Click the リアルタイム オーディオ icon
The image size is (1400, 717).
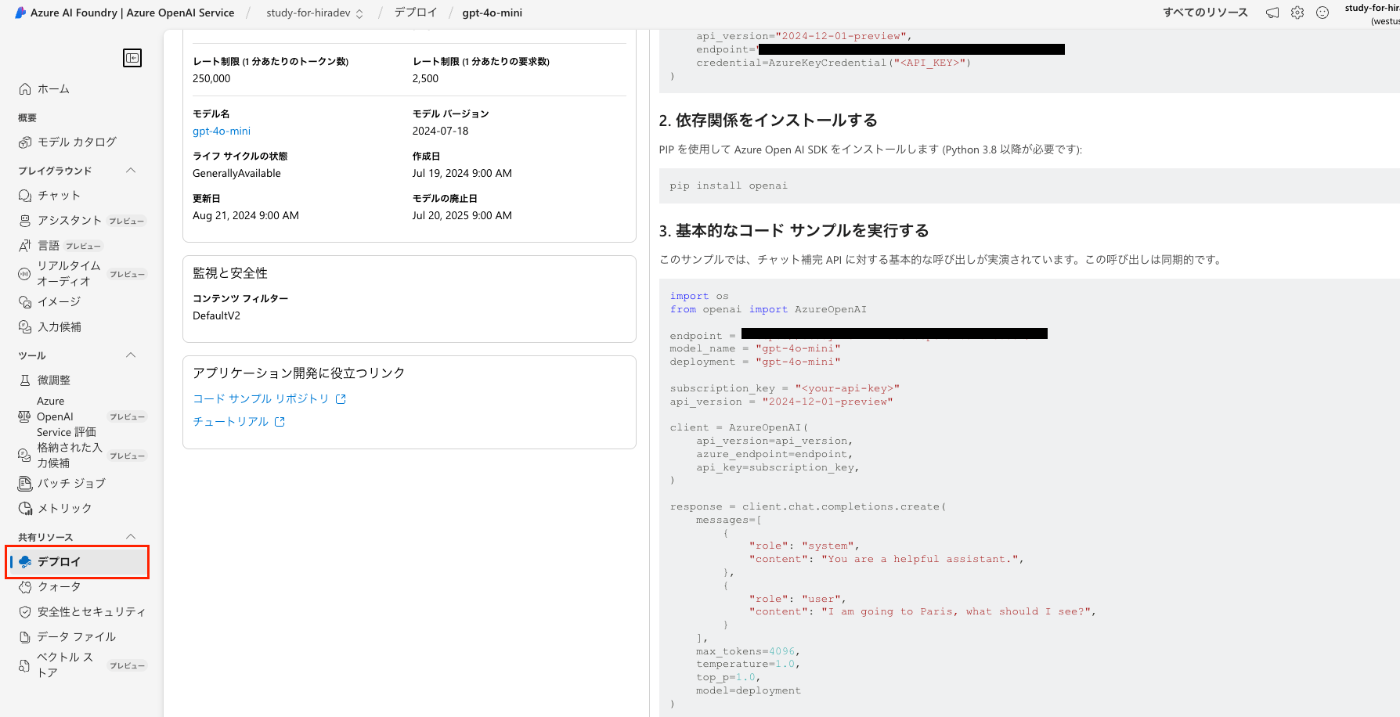[25, 274]
